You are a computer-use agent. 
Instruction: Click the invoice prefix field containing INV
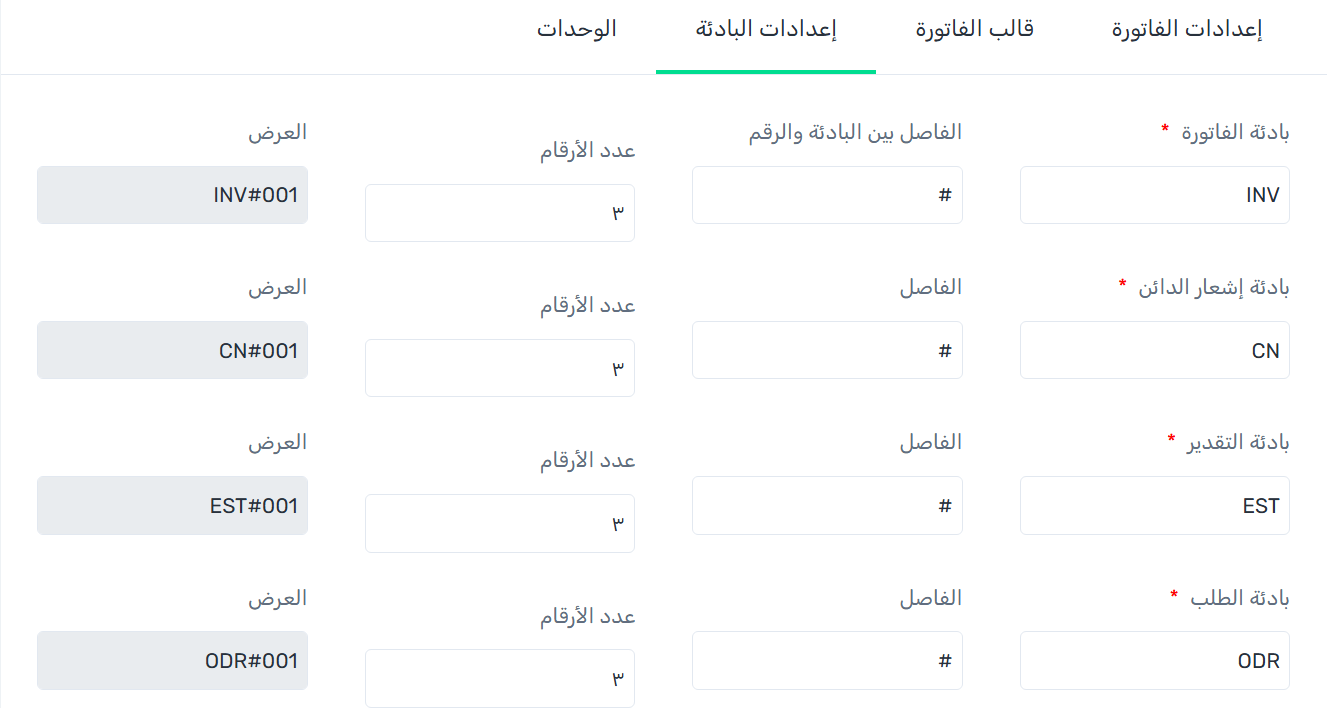1154,195
